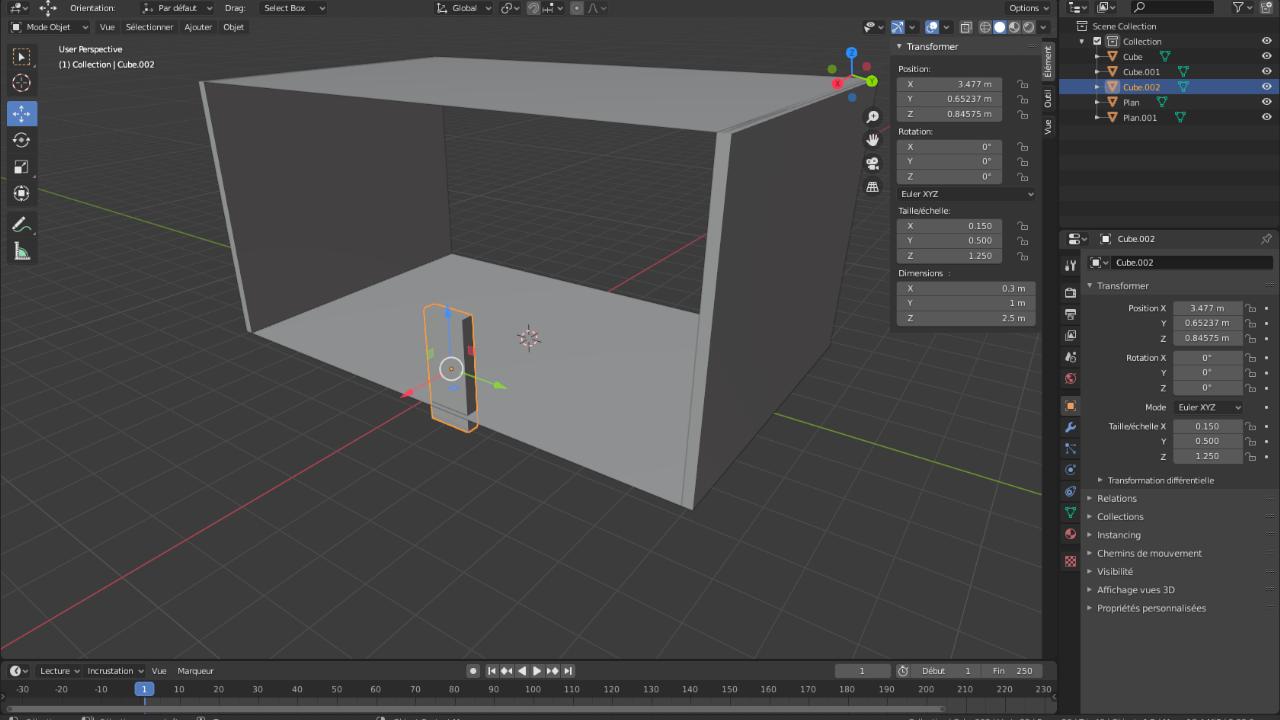The image size is (1280, 720).
Task: Open the Scene properties tab icon
Action: [1070, 357]
